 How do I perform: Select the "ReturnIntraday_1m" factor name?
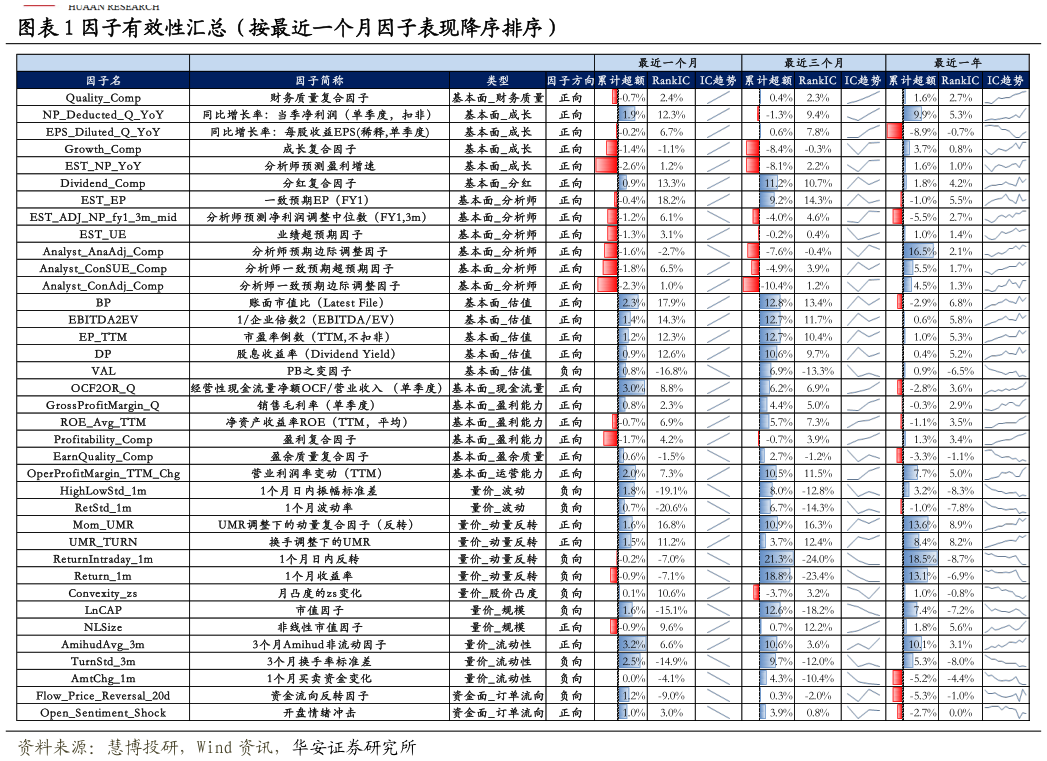103,559
